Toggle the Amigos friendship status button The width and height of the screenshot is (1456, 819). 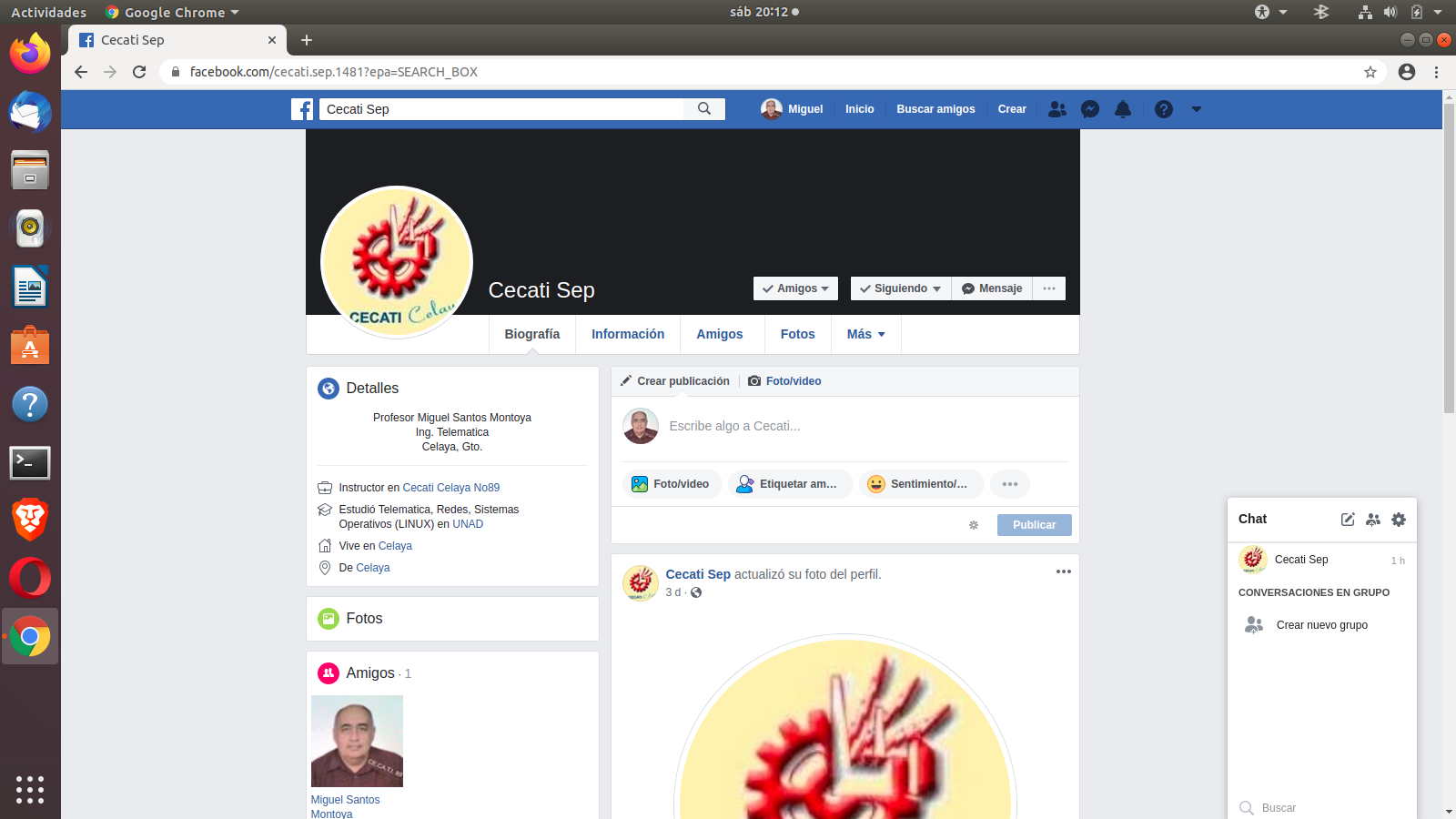pos(795,288)
